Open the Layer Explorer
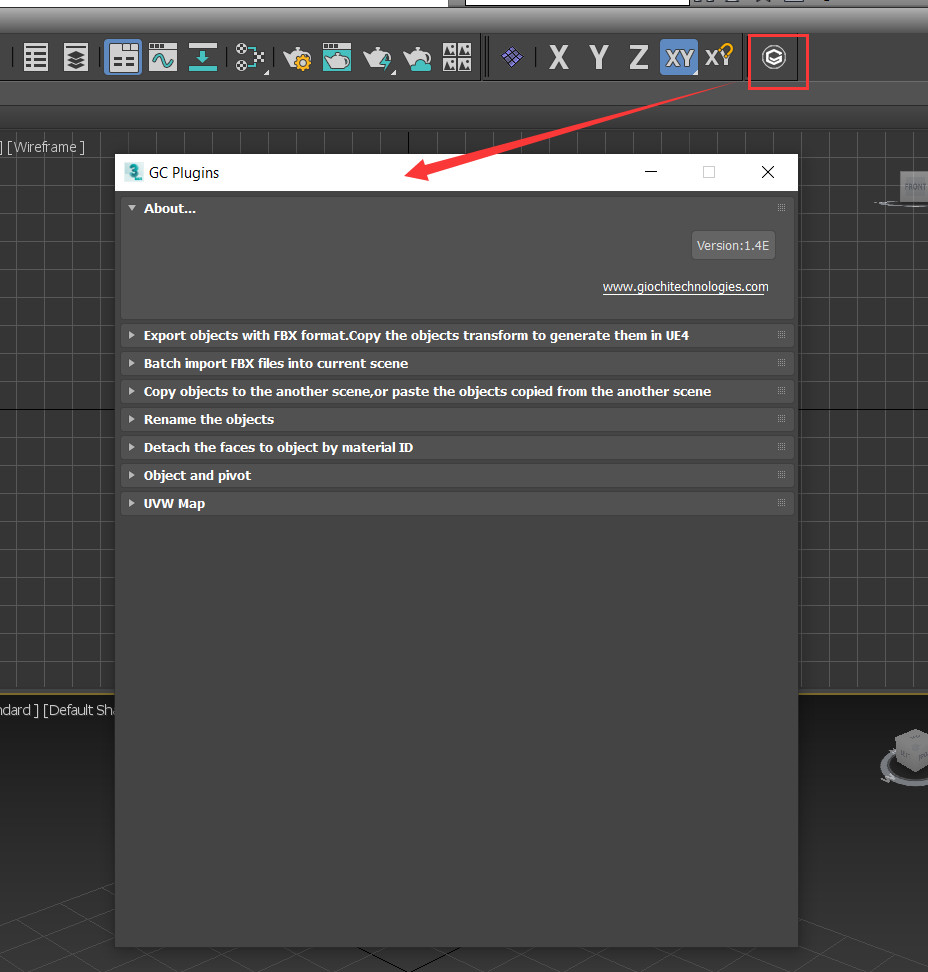Screen dimensions: 928x972 pyautogui.click(x=75, y=58)
